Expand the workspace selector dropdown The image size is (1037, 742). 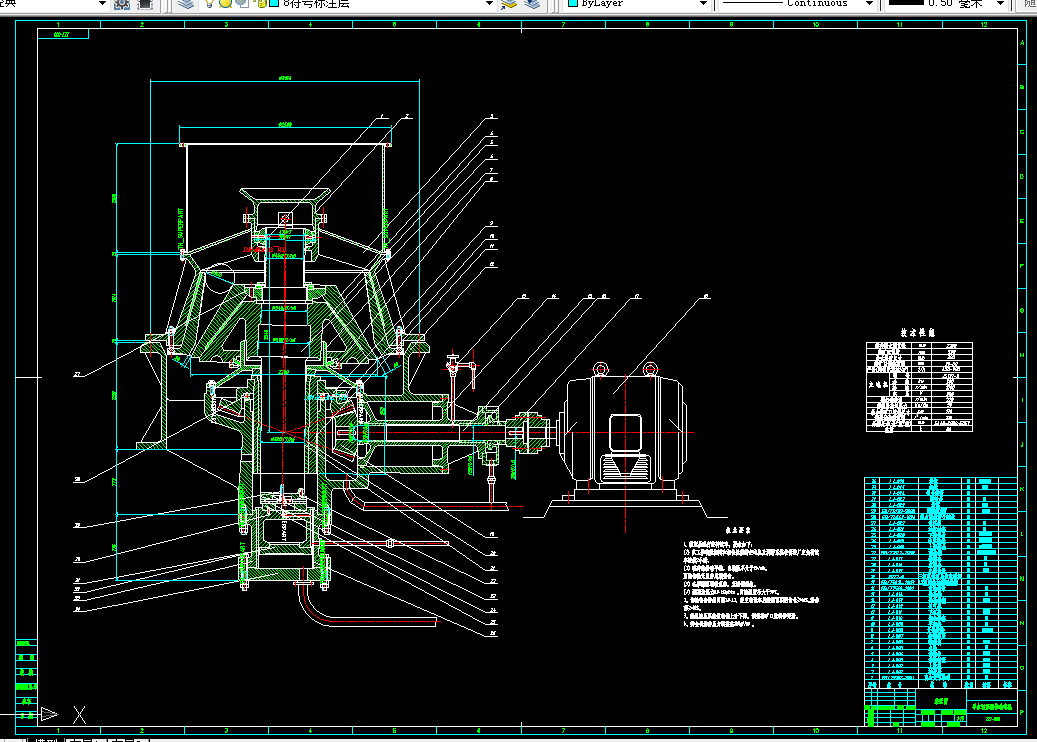(x=103, y=4)
